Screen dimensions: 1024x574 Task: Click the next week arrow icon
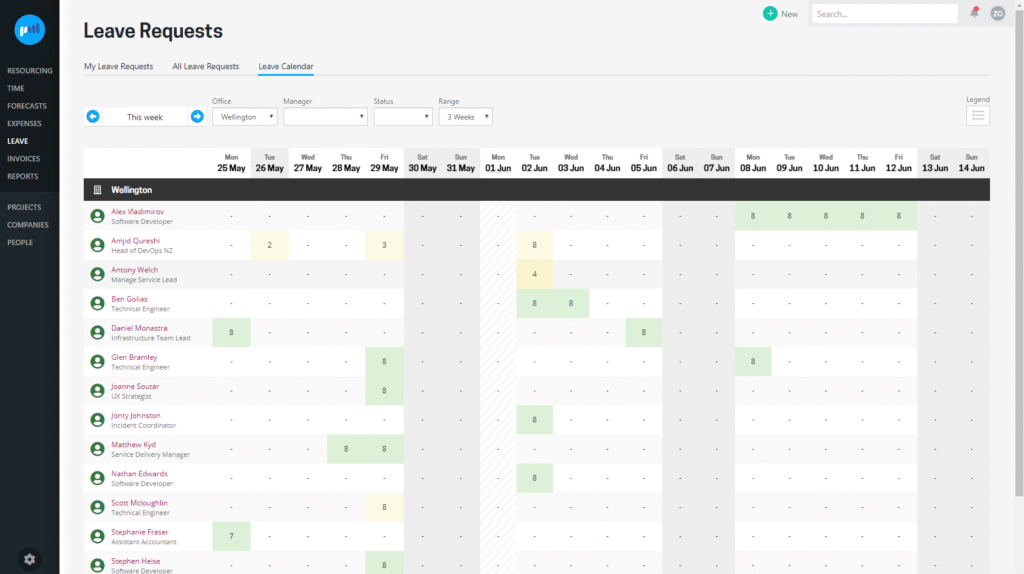[197, 117]
